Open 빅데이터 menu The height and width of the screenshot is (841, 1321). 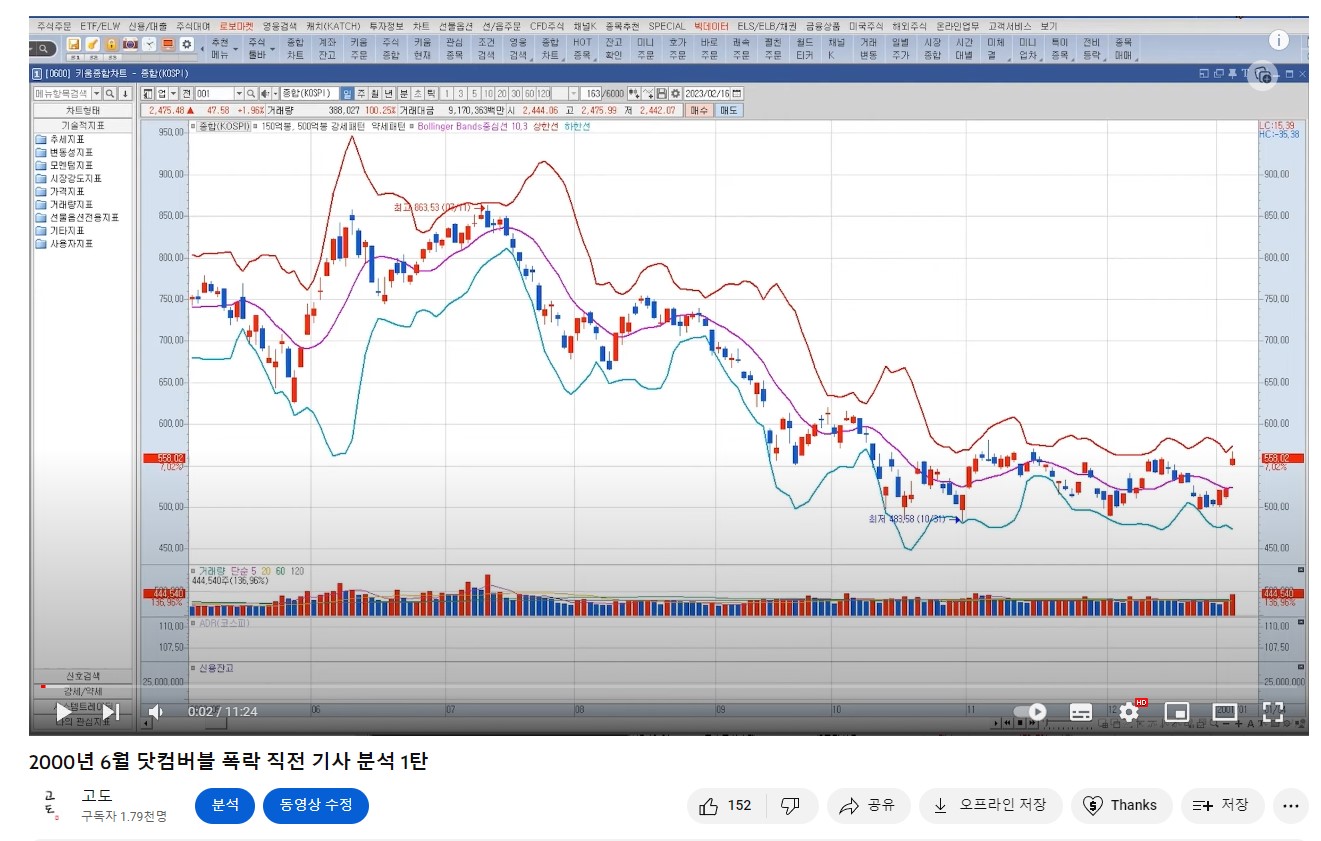tap(711, 26)
